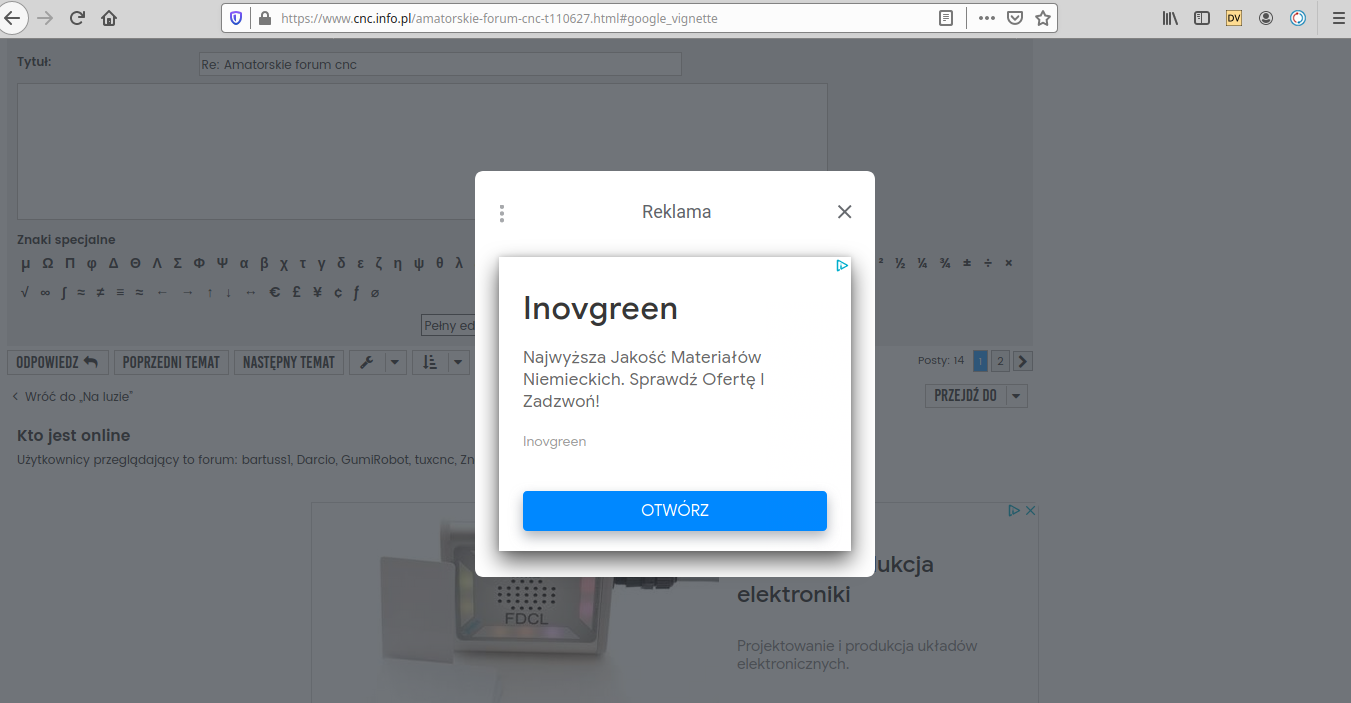Expand the topic tools dropdown arrow
The height and width of the screenshot is (703, 1351).
395,362
